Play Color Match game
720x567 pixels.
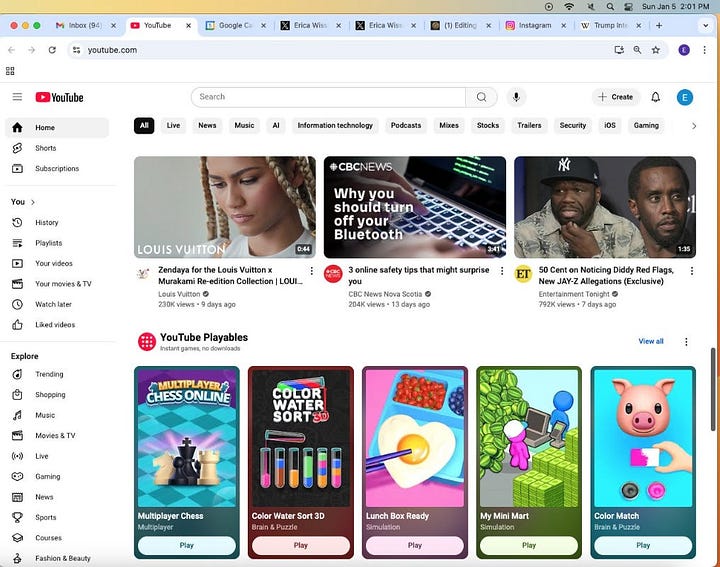643,545
